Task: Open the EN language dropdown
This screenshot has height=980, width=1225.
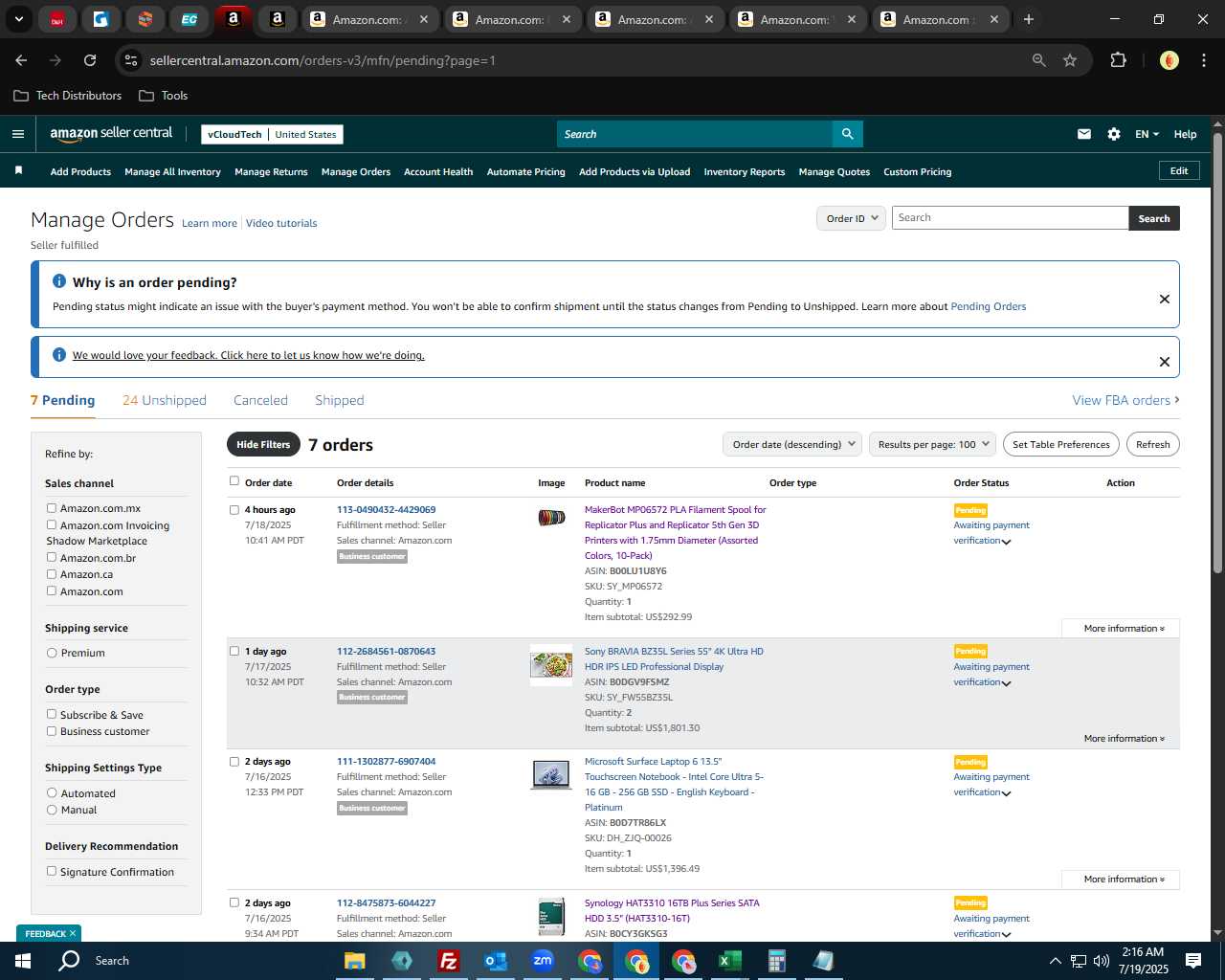Action: [x=1147, y=134]
